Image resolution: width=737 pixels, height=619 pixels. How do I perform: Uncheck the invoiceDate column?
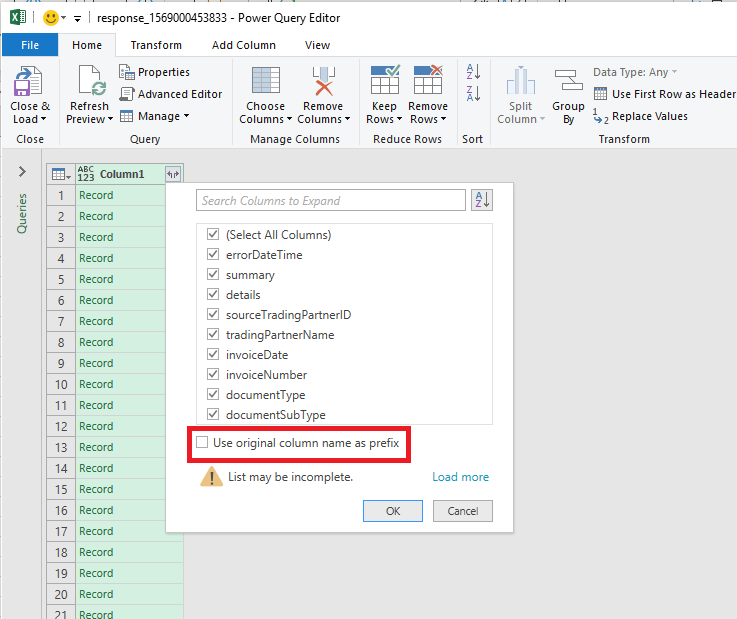click(x=213, y=354)
